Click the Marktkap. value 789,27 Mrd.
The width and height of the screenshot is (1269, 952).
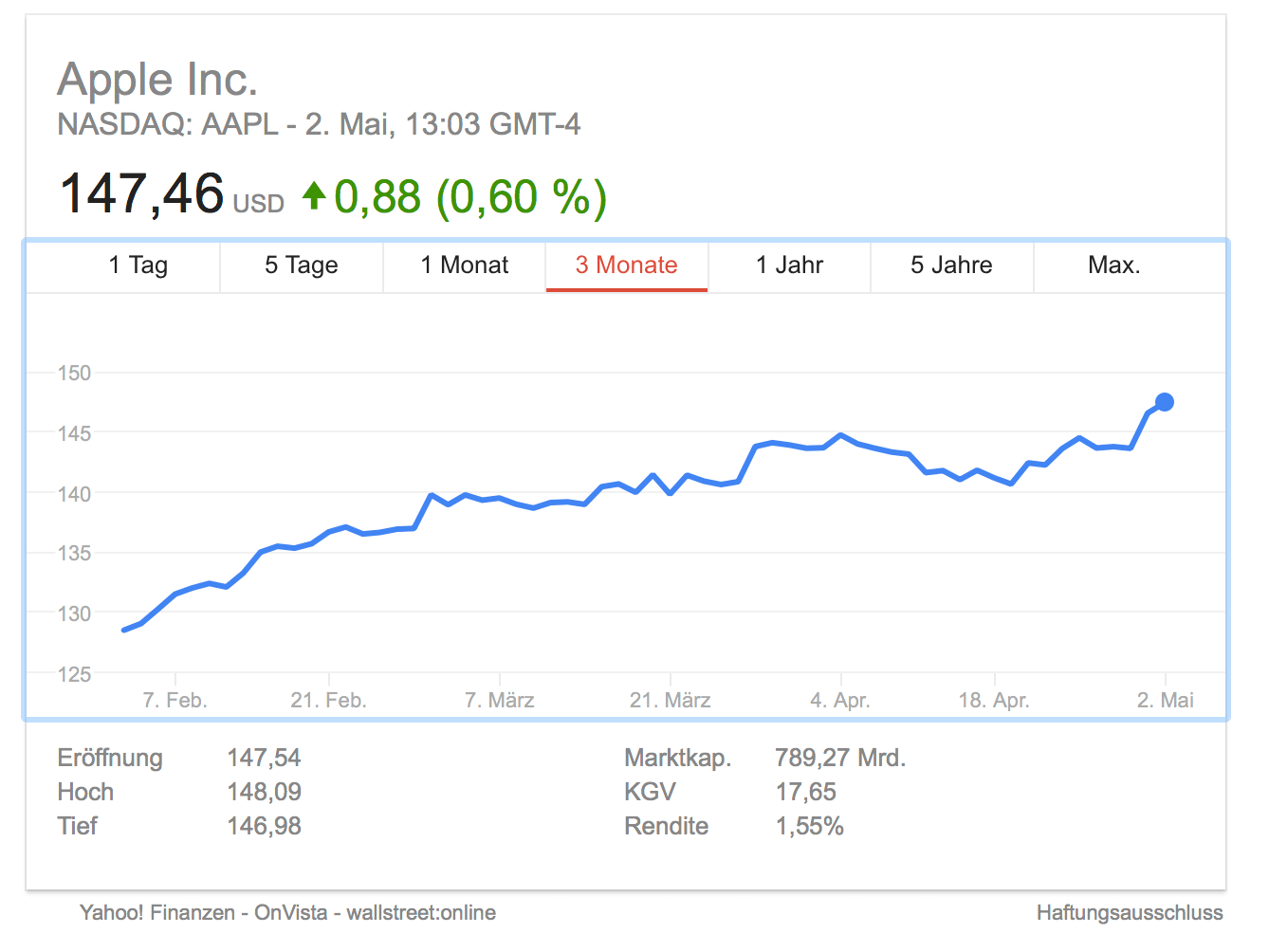coord(840,758)
